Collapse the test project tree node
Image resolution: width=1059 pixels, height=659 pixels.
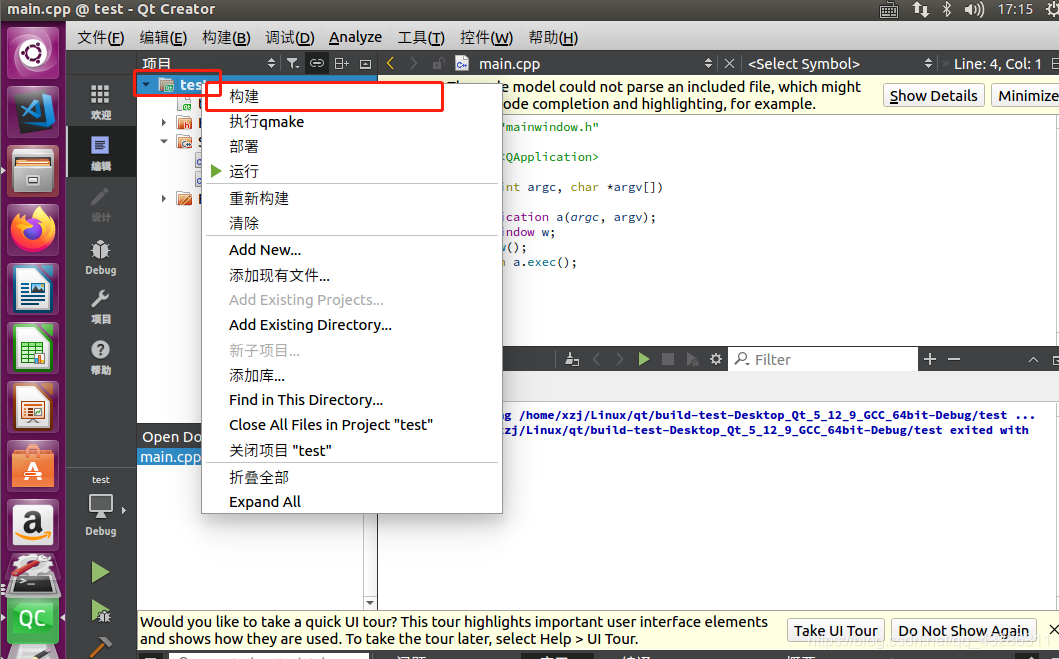click(x=146, y=84)
